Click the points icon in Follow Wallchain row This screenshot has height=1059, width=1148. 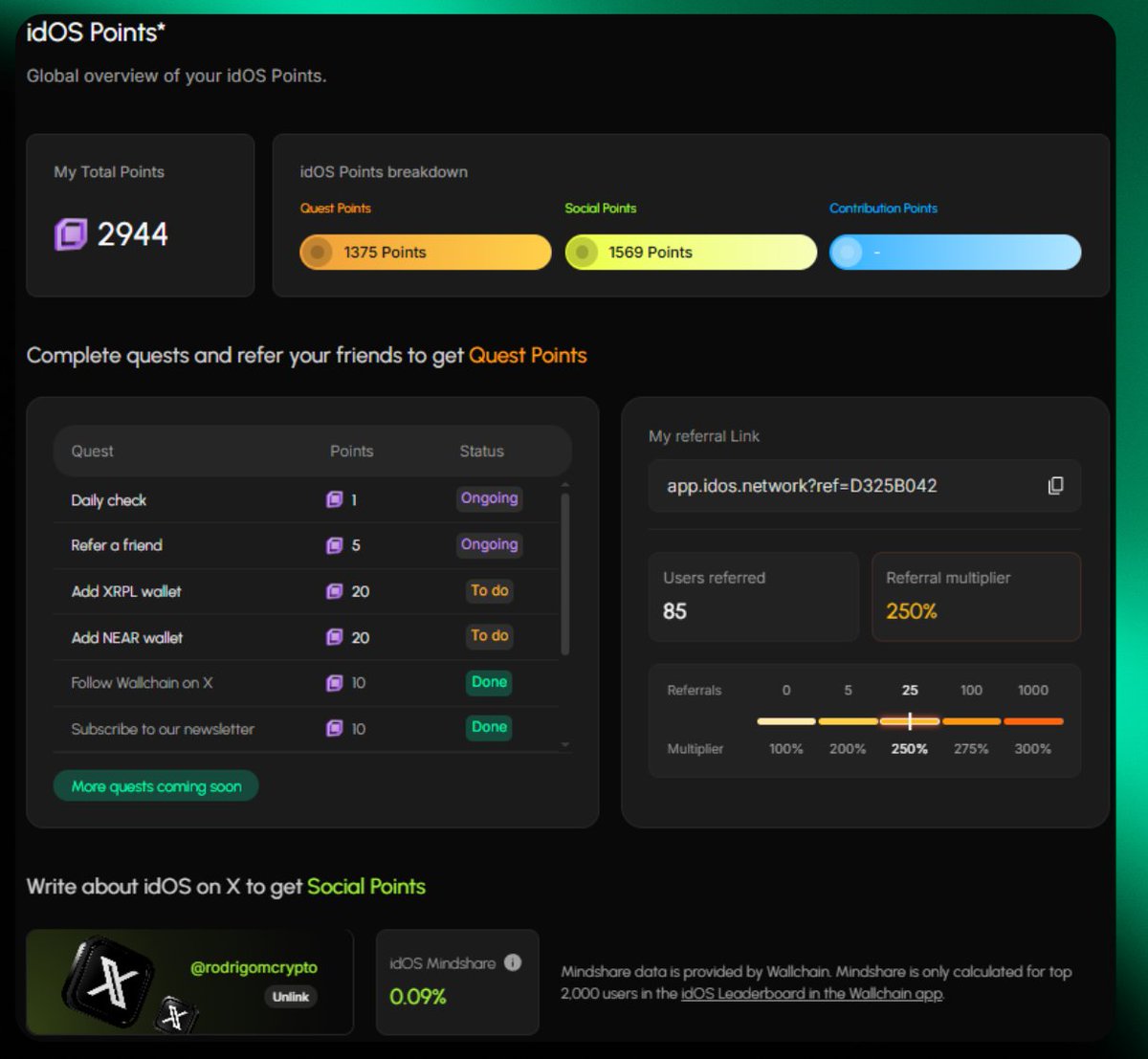pos(334,683)
